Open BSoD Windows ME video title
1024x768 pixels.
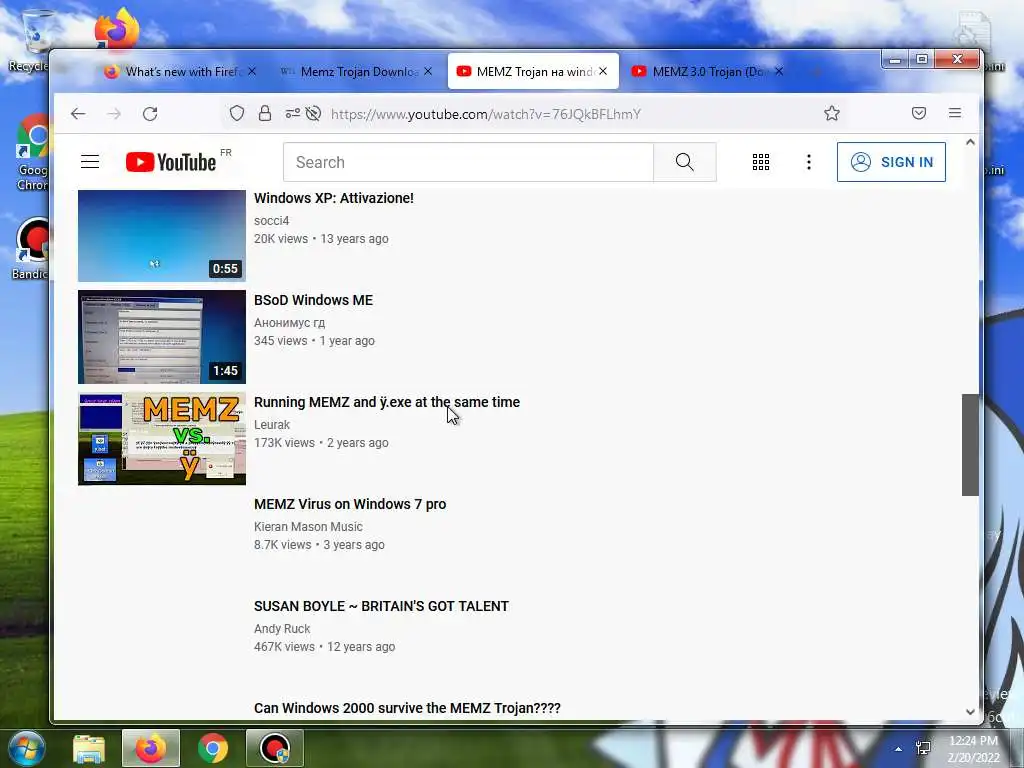coord(313,300)
